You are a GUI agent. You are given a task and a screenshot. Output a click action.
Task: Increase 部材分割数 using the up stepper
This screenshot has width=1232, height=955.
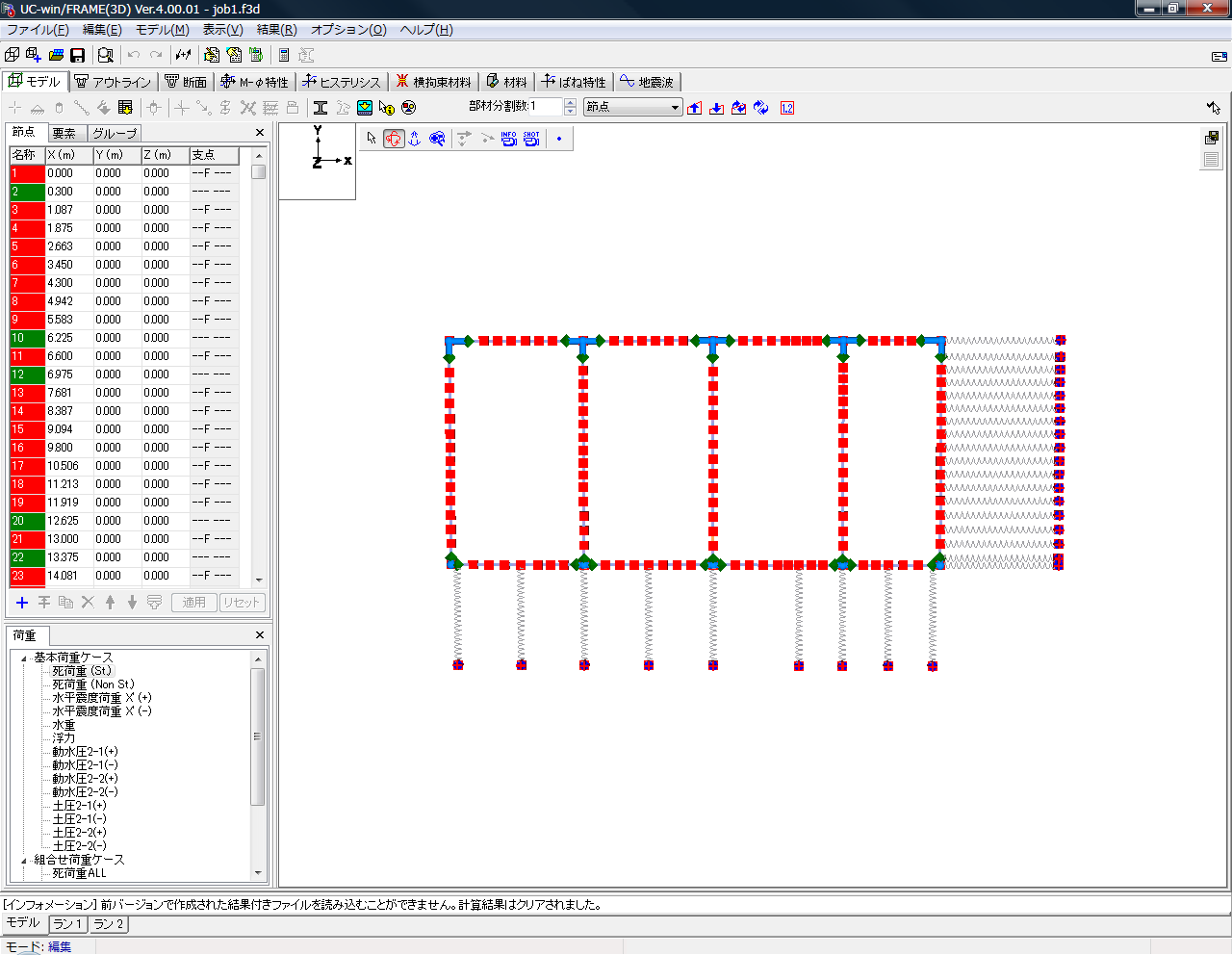570,103
